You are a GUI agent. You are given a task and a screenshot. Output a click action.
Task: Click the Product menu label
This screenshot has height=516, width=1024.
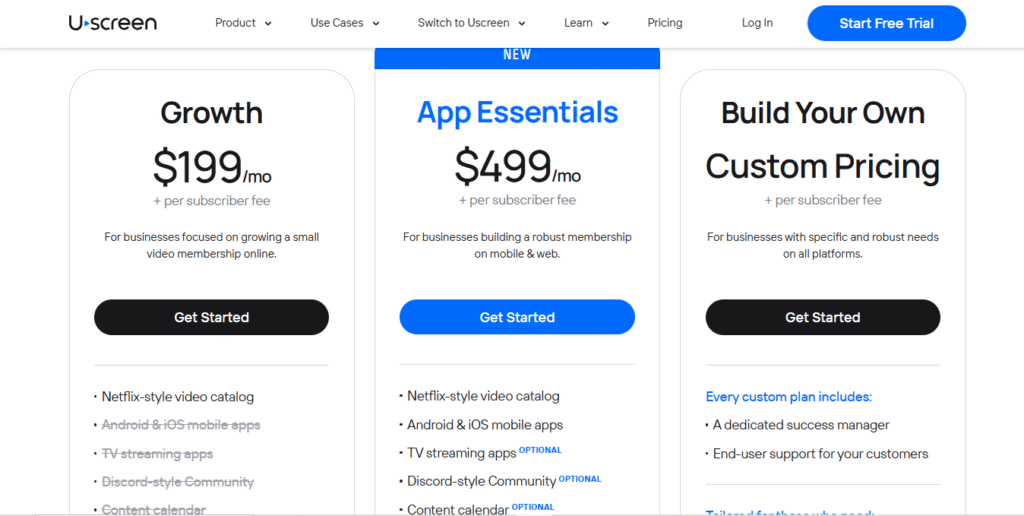[236, 23]
